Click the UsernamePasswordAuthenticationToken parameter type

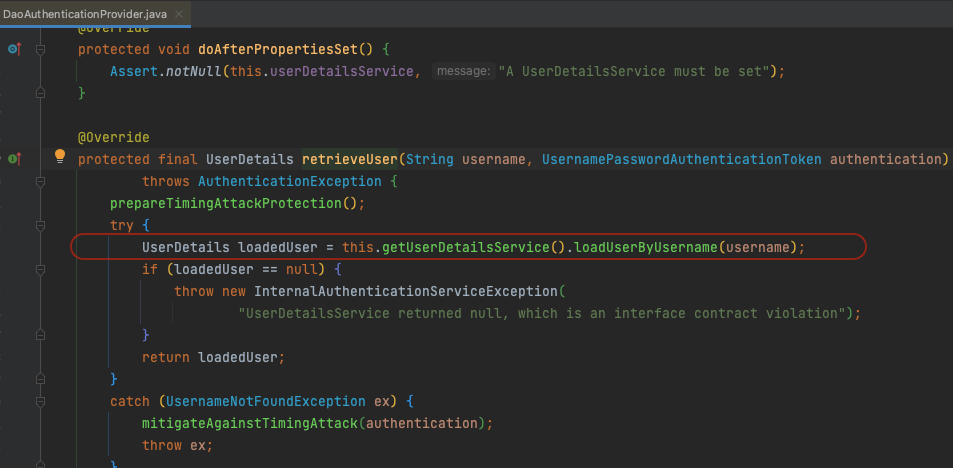click(681, 159)
